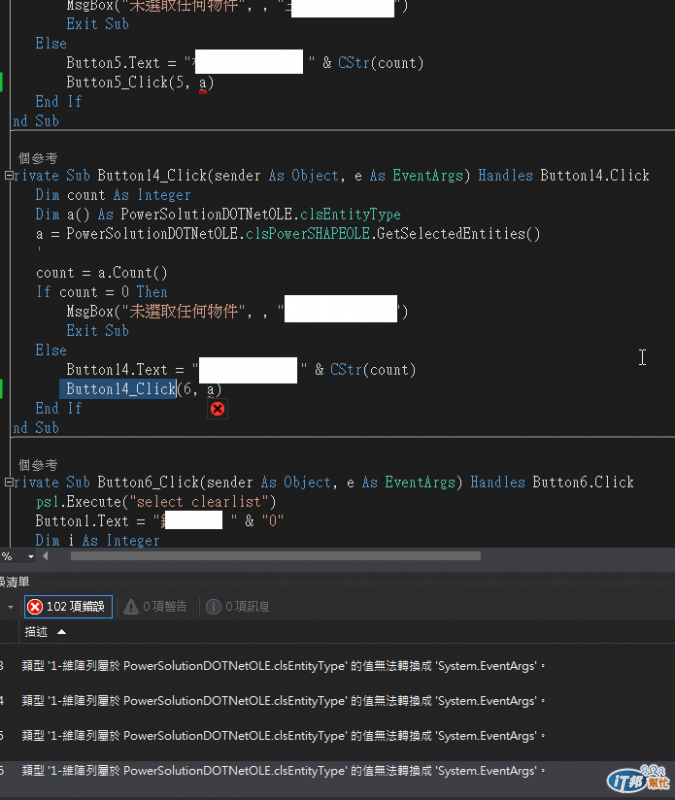Click the references CodeLens above Button6_Click
Viewport: 675px width, 800px height.
click(37, 465)
